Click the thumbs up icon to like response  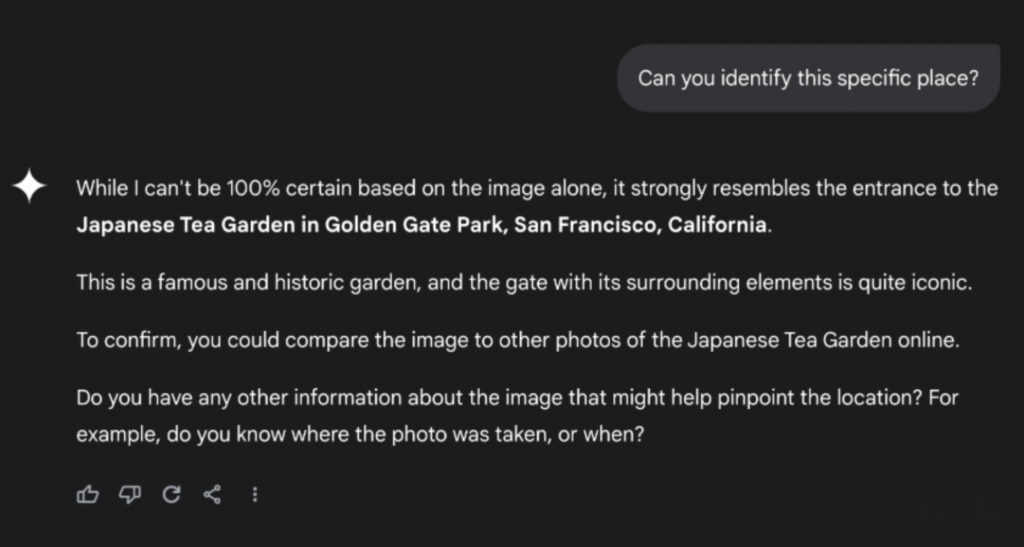(88, 494)
